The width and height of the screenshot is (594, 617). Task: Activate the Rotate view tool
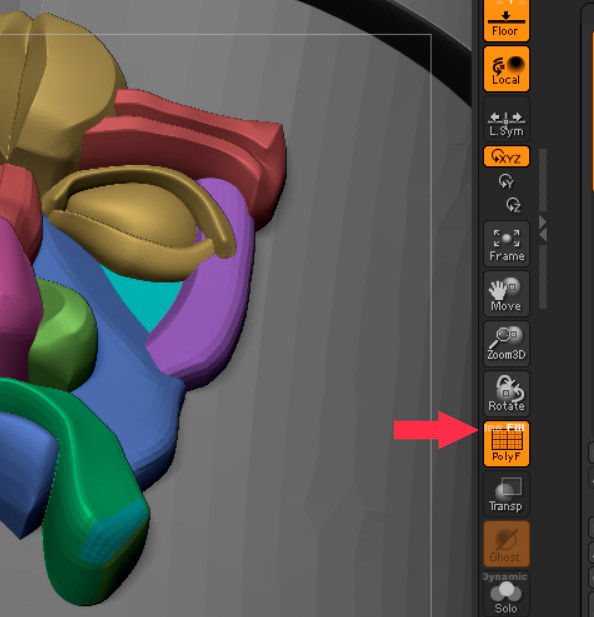[506, 393]
